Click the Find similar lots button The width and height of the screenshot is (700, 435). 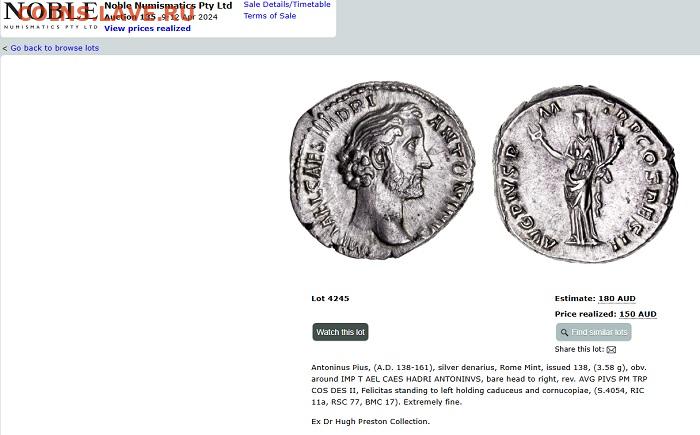click(x=593, y=332)
